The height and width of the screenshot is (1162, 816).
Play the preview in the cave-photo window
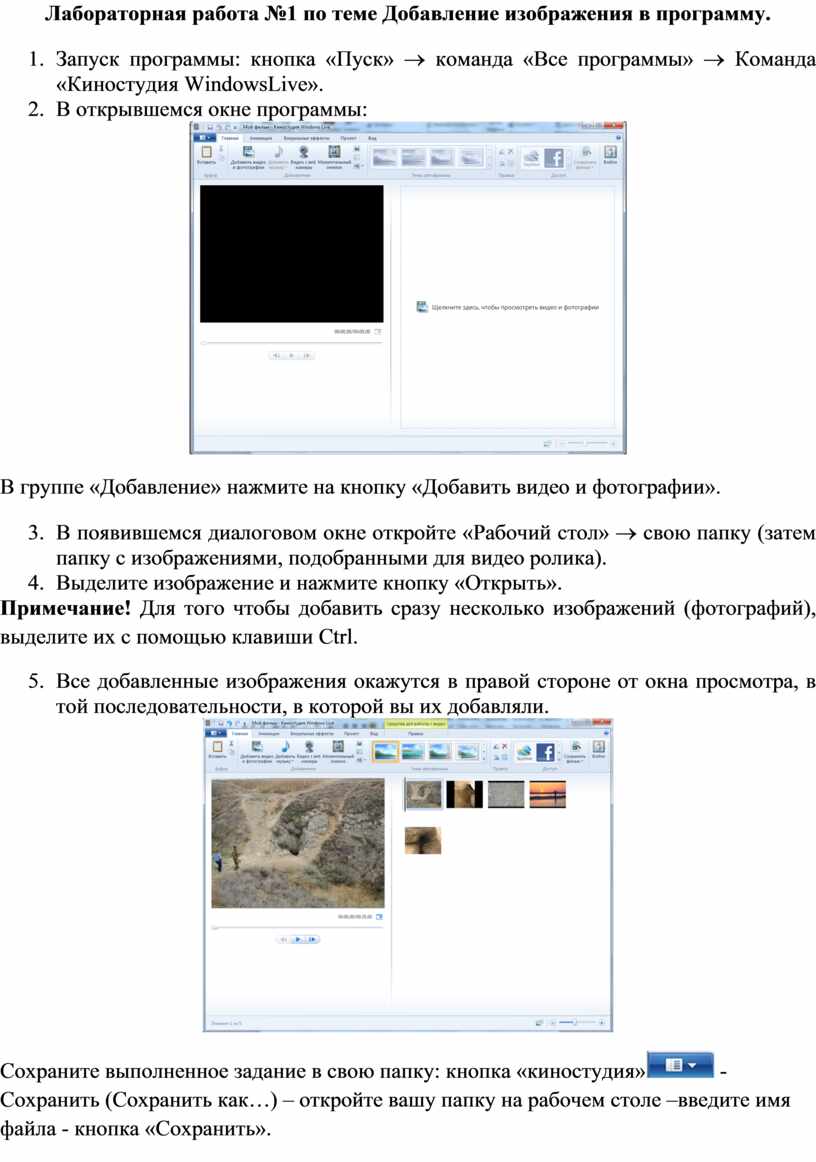(x=298, y=940)
